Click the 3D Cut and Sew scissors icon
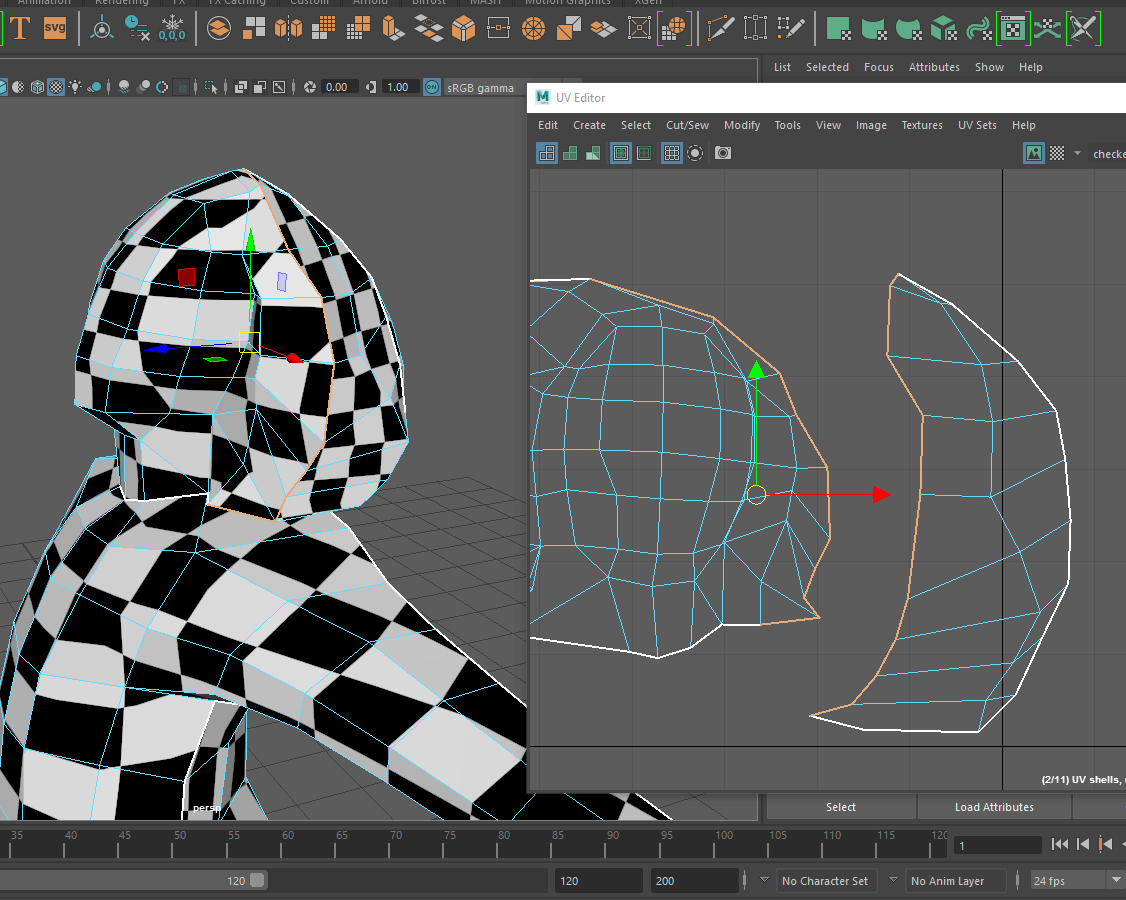The width and height of the screenshot is (1126, 900). click(1083, 29)
